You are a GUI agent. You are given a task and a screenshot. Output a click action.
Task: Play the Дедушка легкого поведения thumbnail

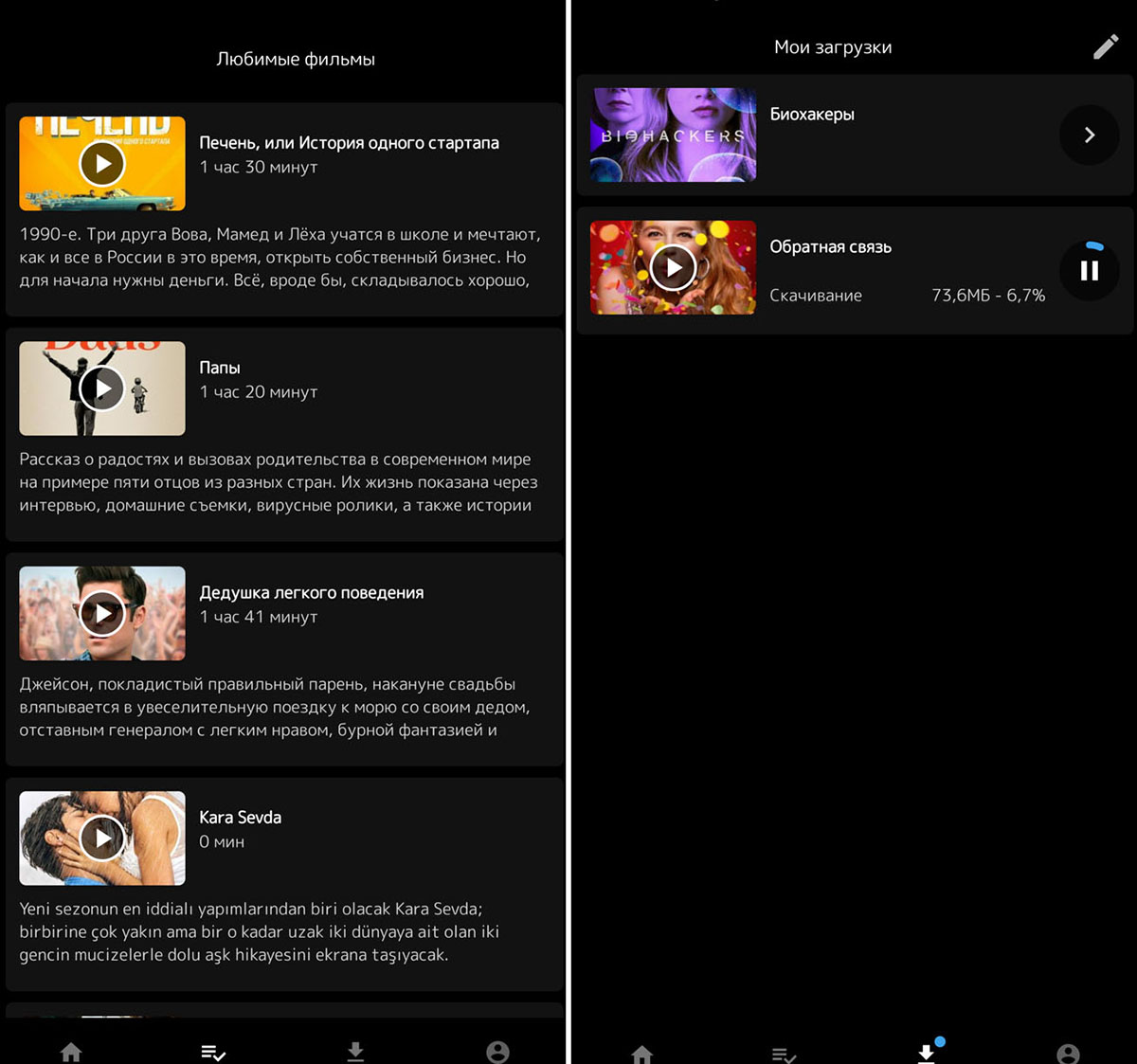(102, 613)
